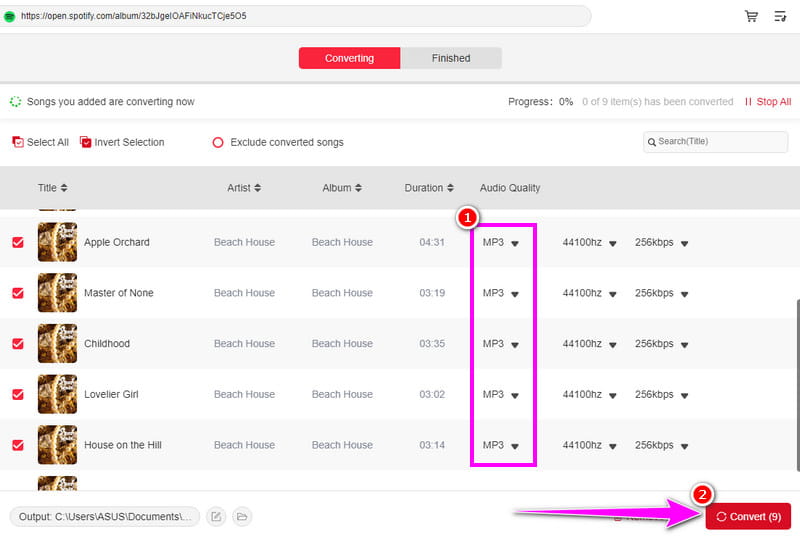The image size is (800, 537).
Task: Open the output folder icon
Action: [242, 517]
